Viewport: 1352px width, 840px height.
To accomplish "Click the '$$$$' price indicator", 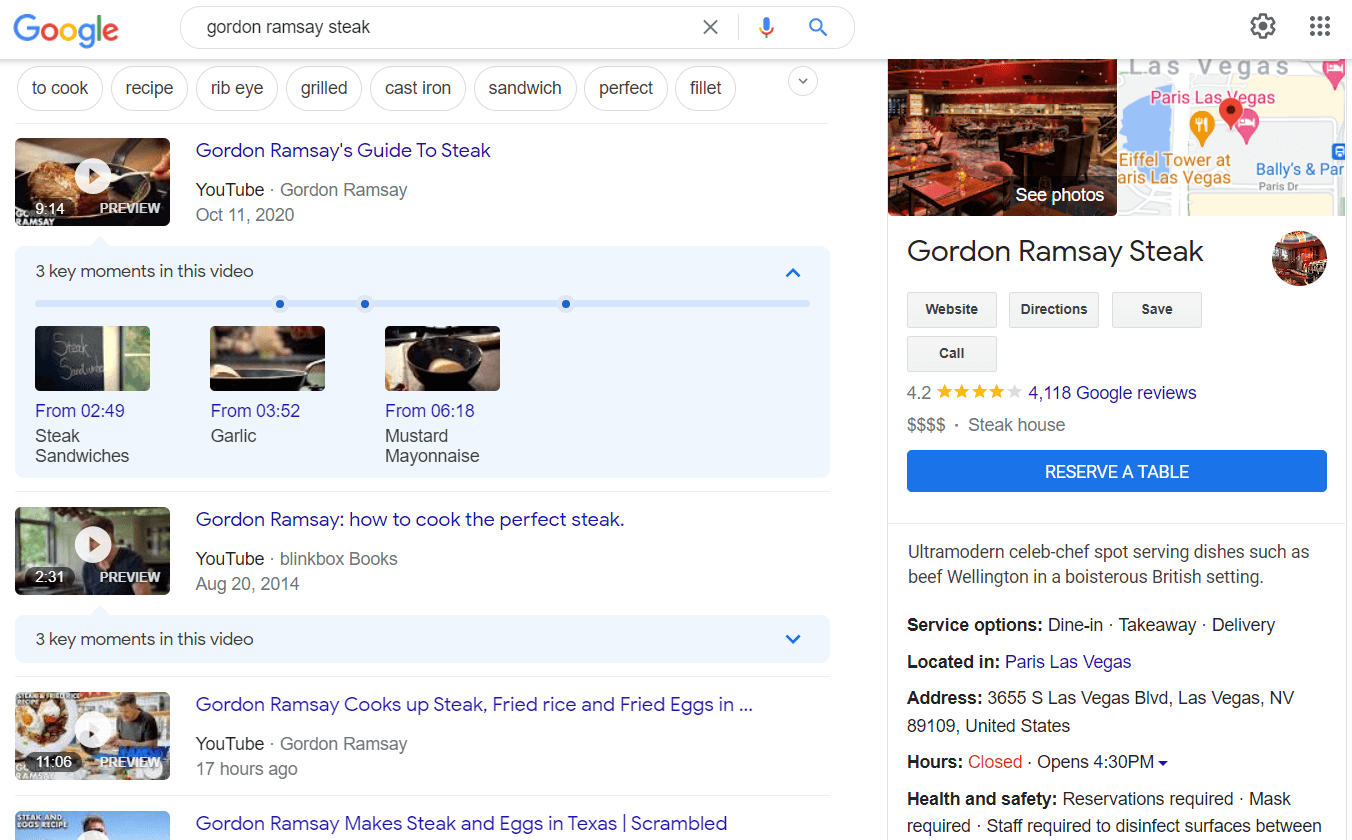I will click(926, 425).
